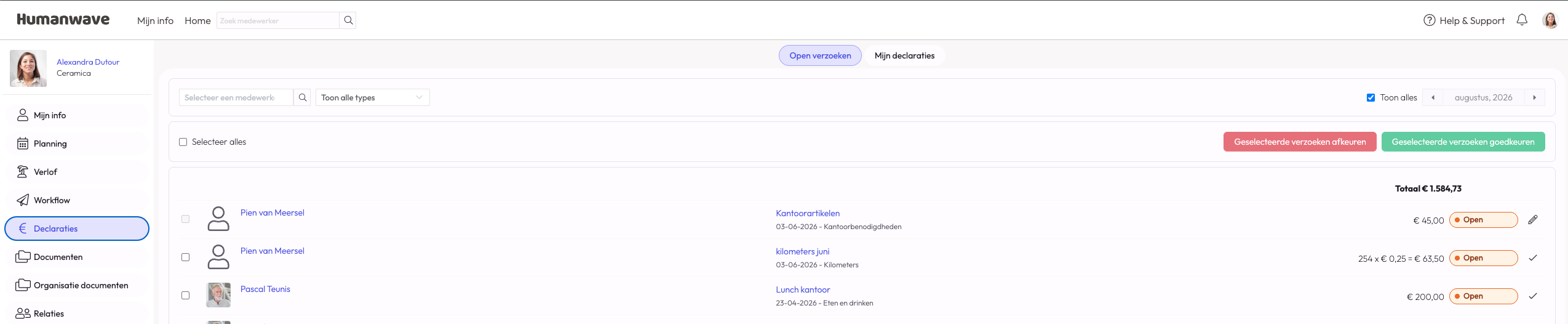
Task: Click the € 45,00 amount
Action: tap(1428, 221)
